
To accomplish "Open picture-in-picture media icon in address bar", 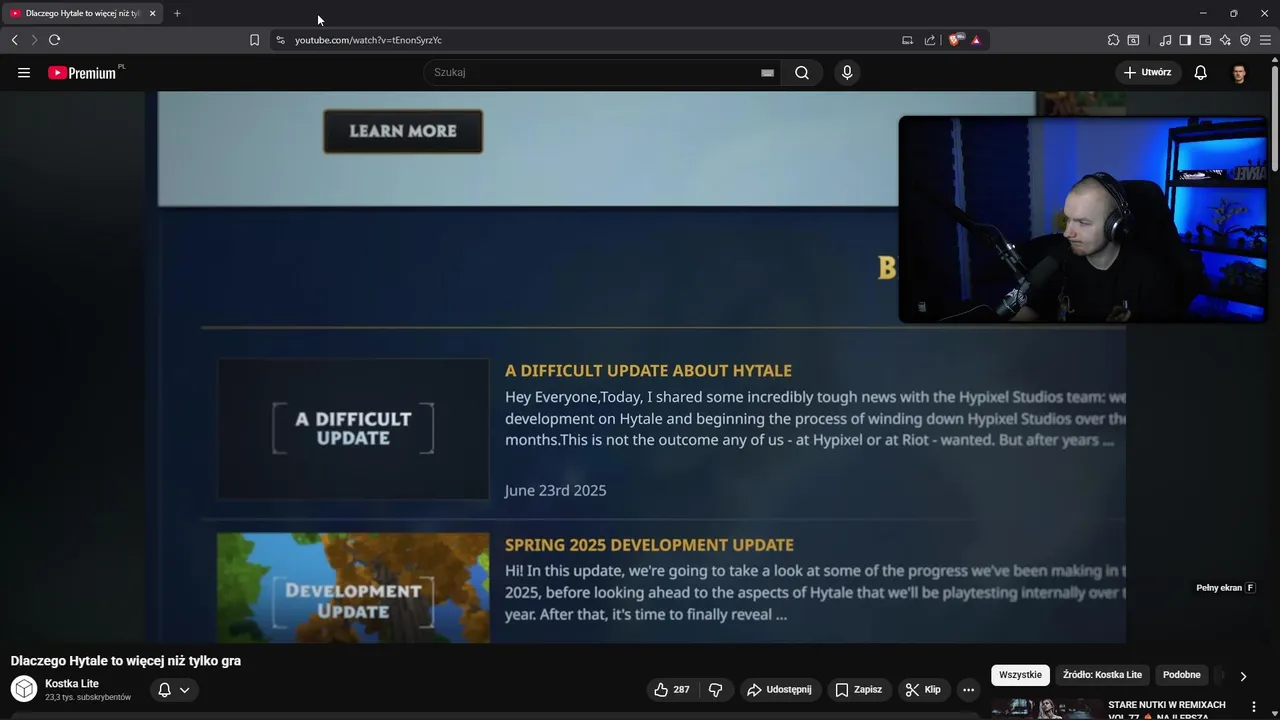I will (907, 40).
